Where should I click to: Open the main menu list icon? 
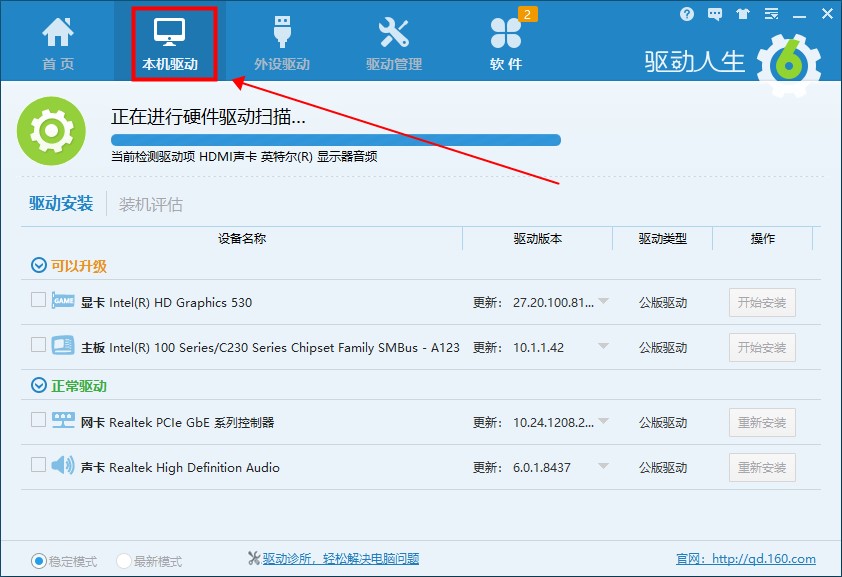coord(772,14)
